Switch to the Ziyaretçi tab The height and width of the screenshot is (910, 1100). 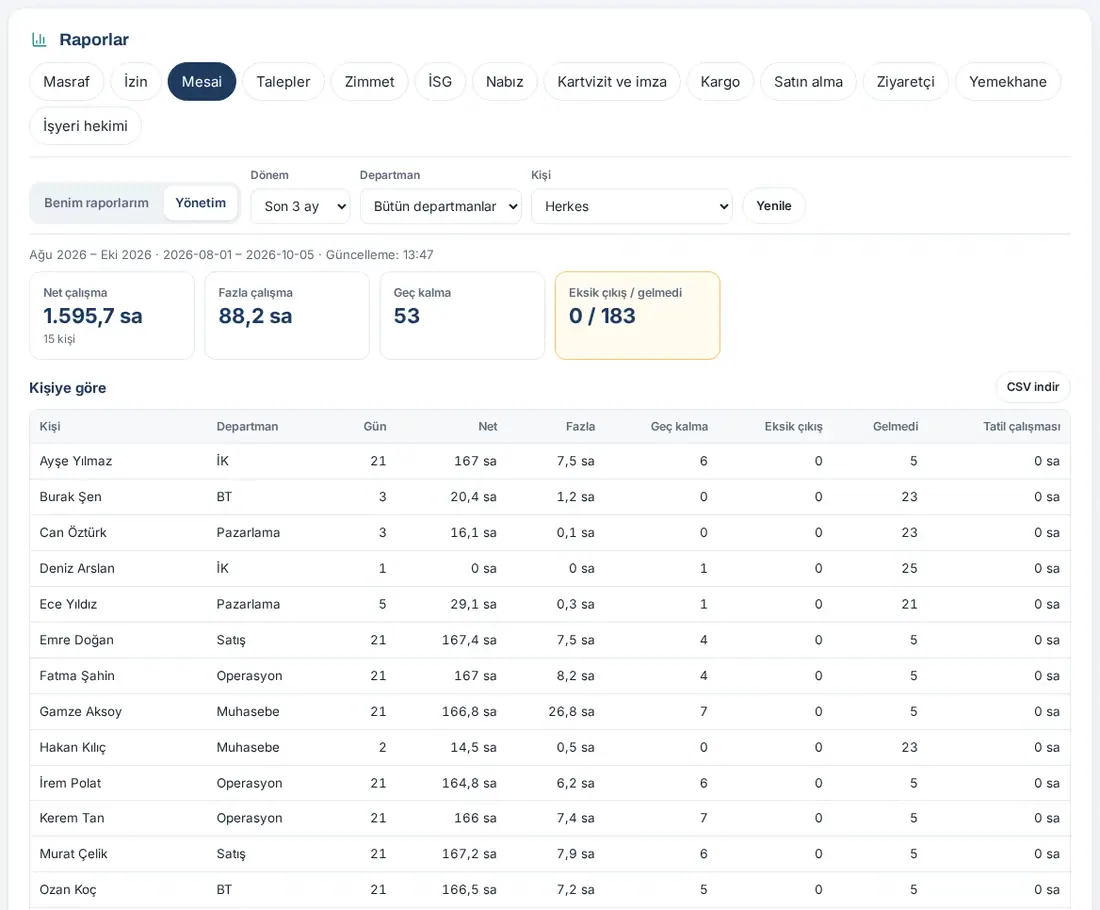click(906, 81)
